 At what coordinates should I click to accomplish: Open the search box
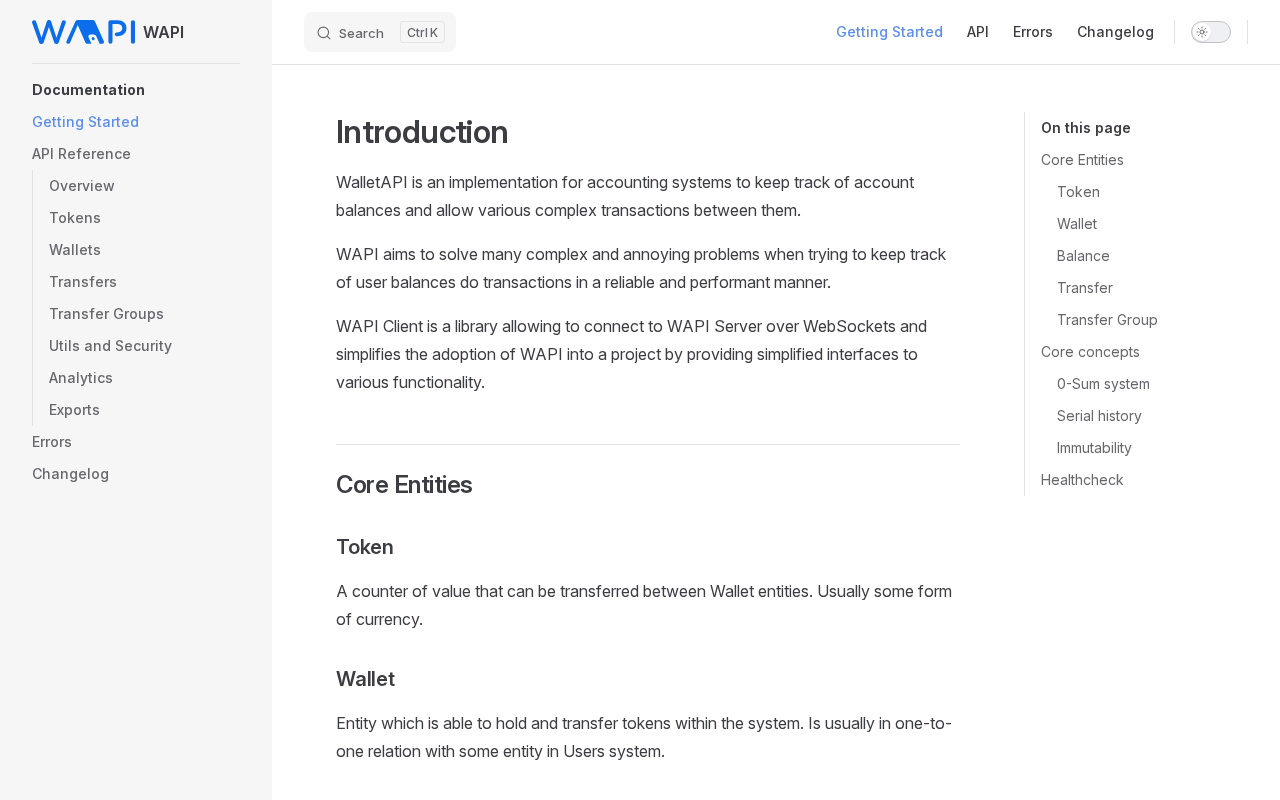click(380, 33)
